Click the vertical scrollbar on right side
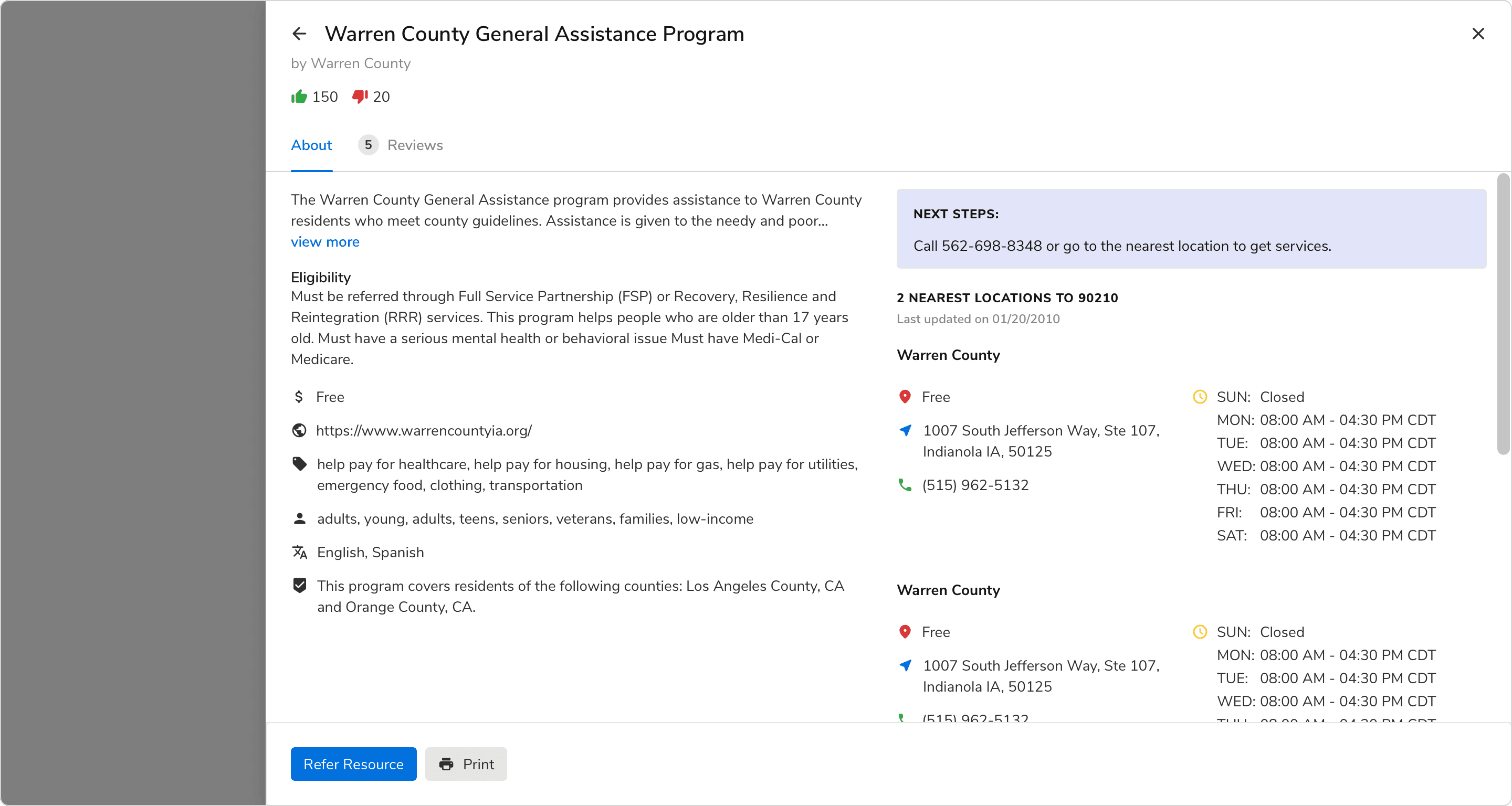This screenshot has width=1512, height=806. click(x=1503, y=314)
